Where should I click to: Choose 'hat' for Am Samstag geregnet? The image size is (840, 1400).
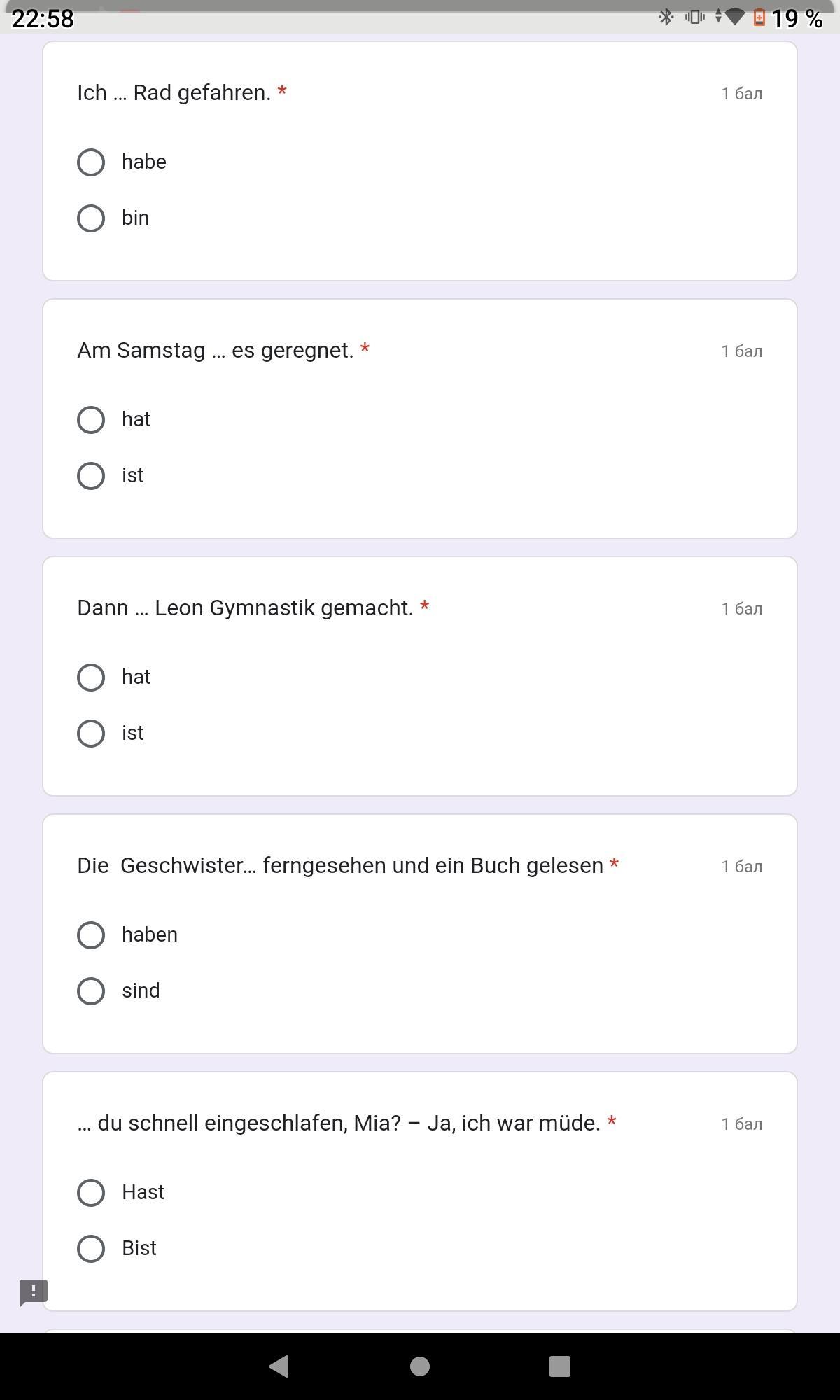(x=91, y=420)
